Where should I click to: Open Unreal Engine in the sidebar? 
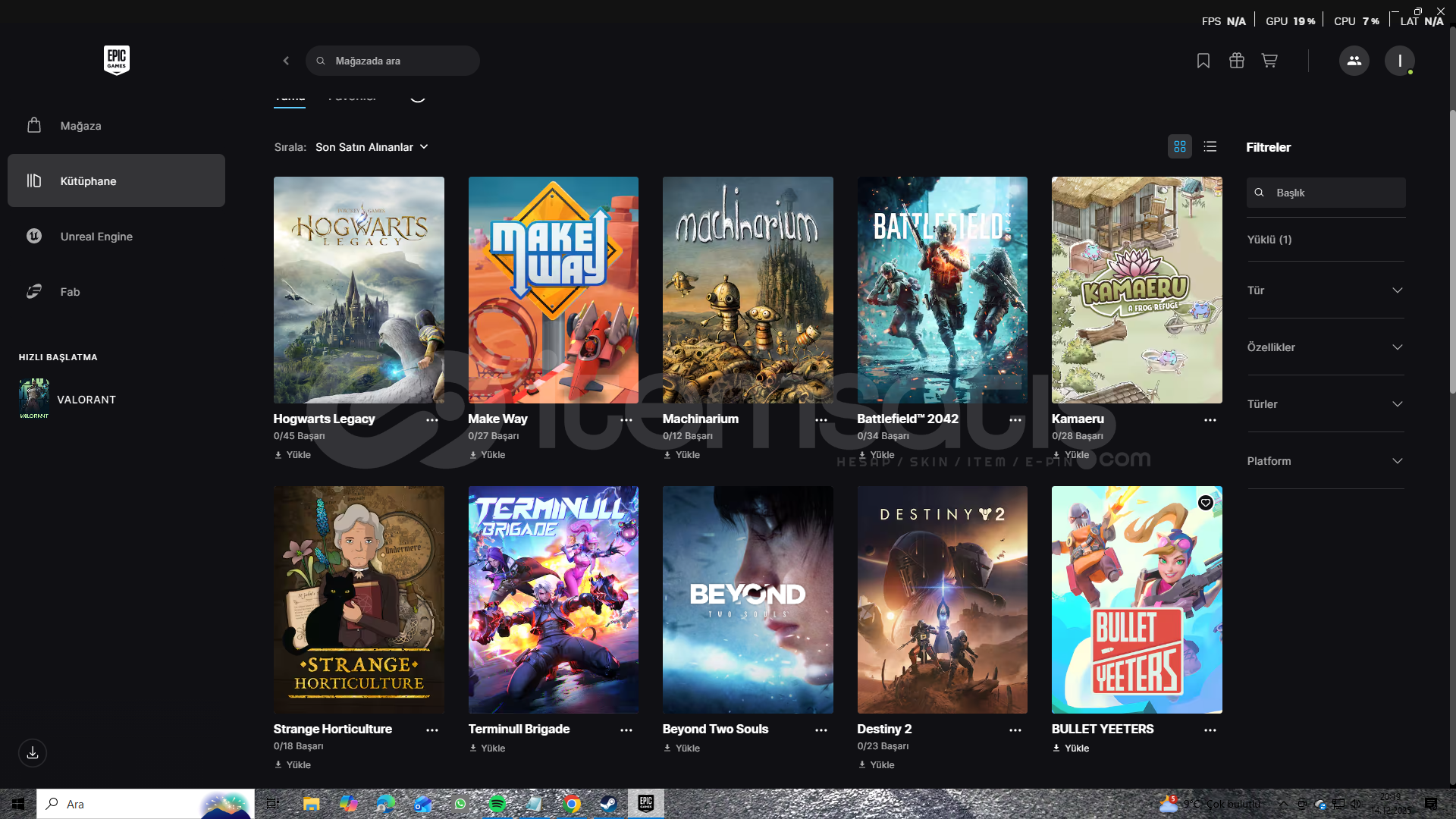coord(96,237)
